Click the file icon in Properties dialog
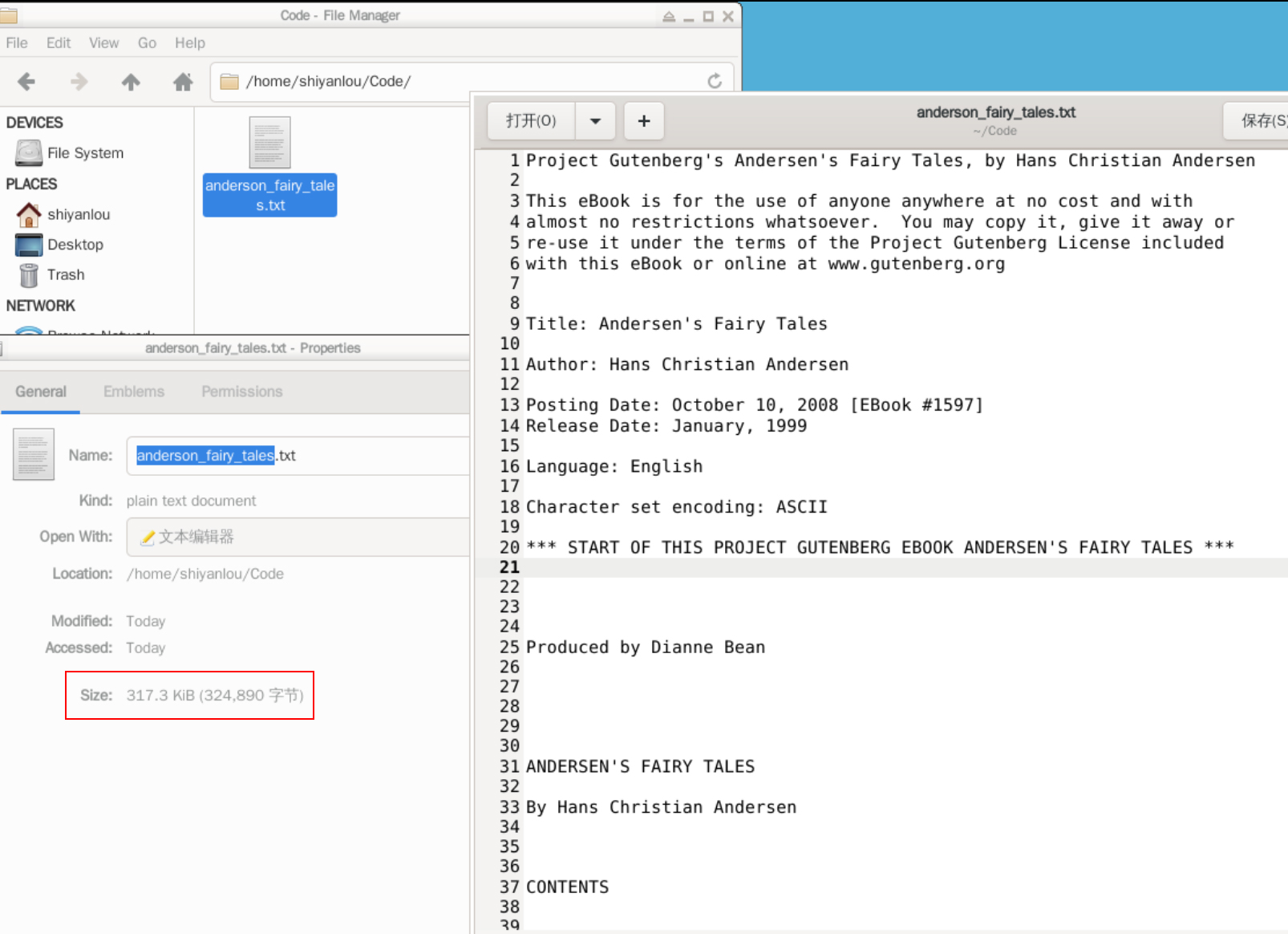The height and width of the screenshot is (934, 1288). click(x=34, y=454)
